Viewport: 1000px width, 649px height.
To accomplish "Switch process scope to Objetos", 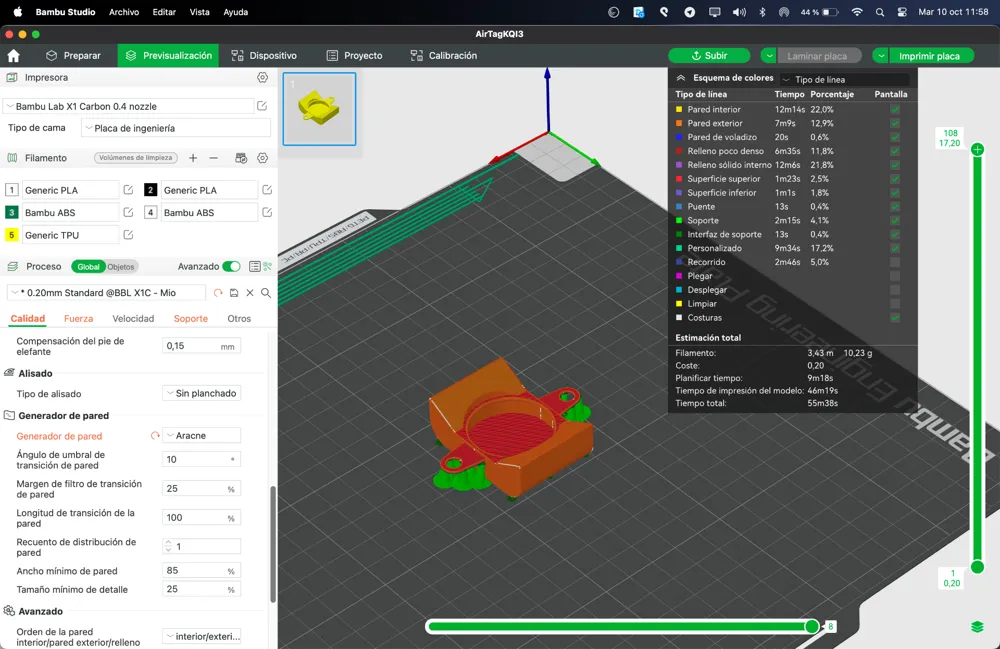I will tap(121, 266).
